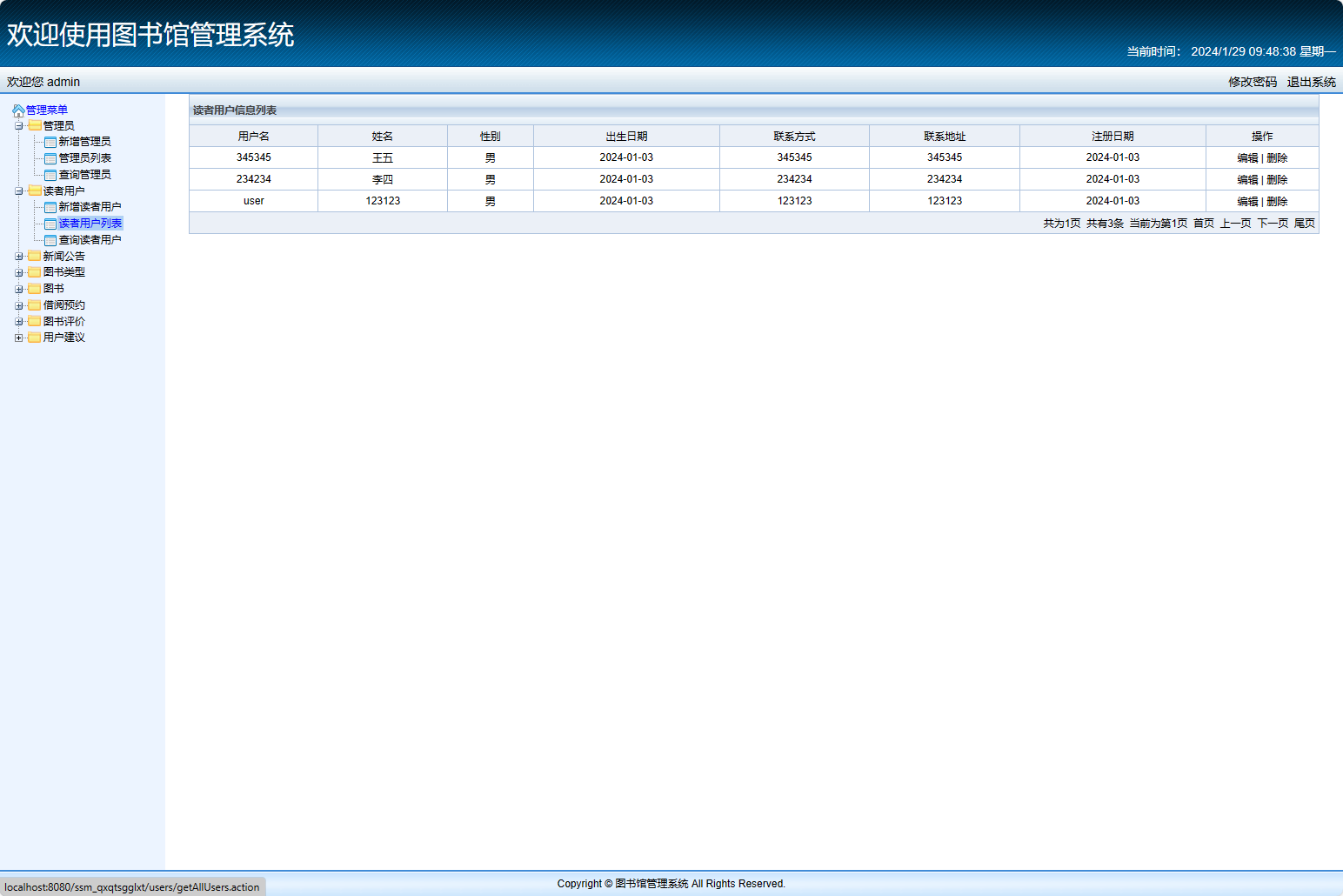Expand the 图书类型 tree node
This screenshot has height=896, width=1343.
coord(19,273)
